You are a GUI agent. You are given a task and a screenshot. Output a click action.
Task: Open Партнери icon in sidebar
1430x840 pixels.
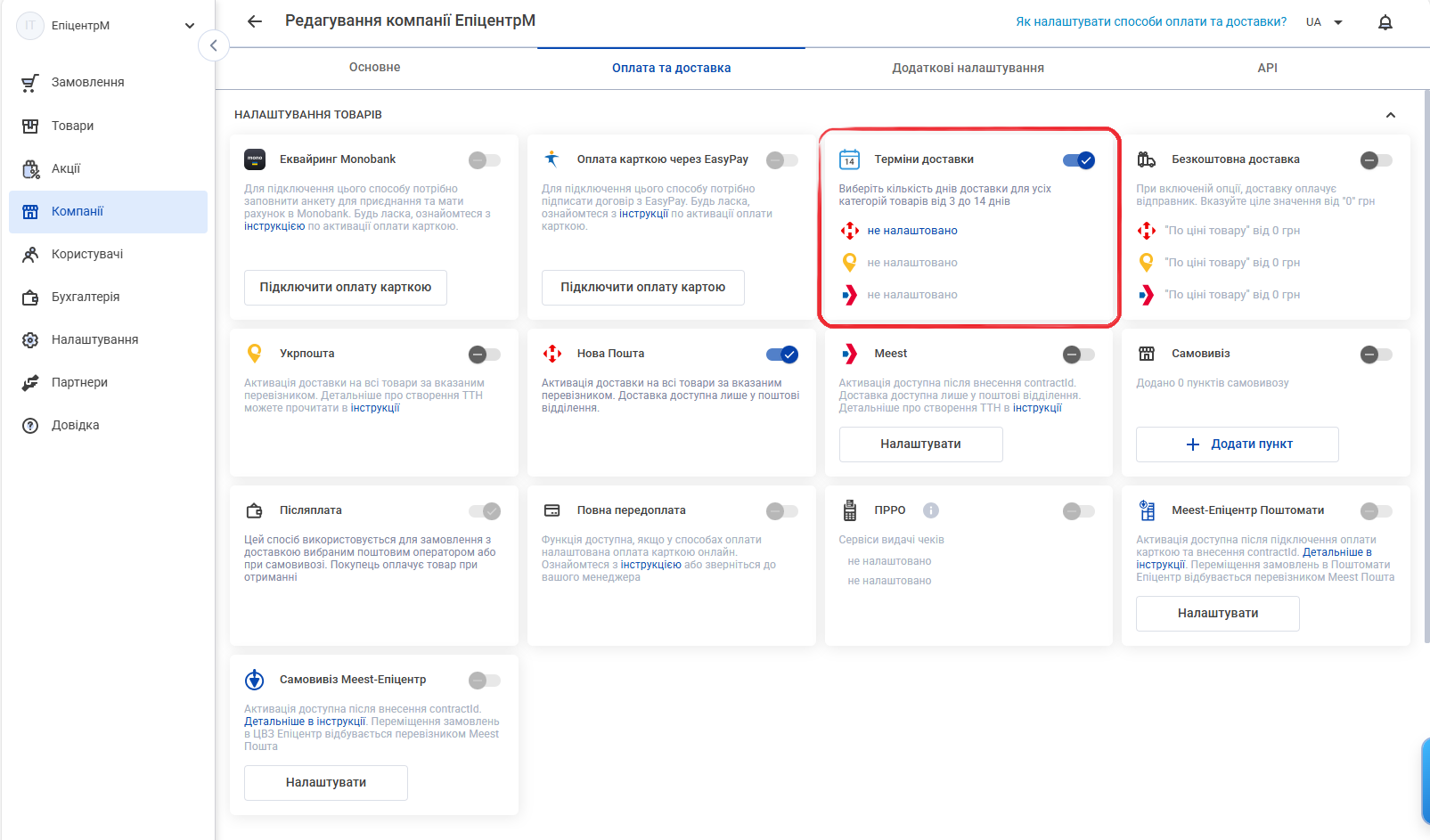tap(30, 382)
